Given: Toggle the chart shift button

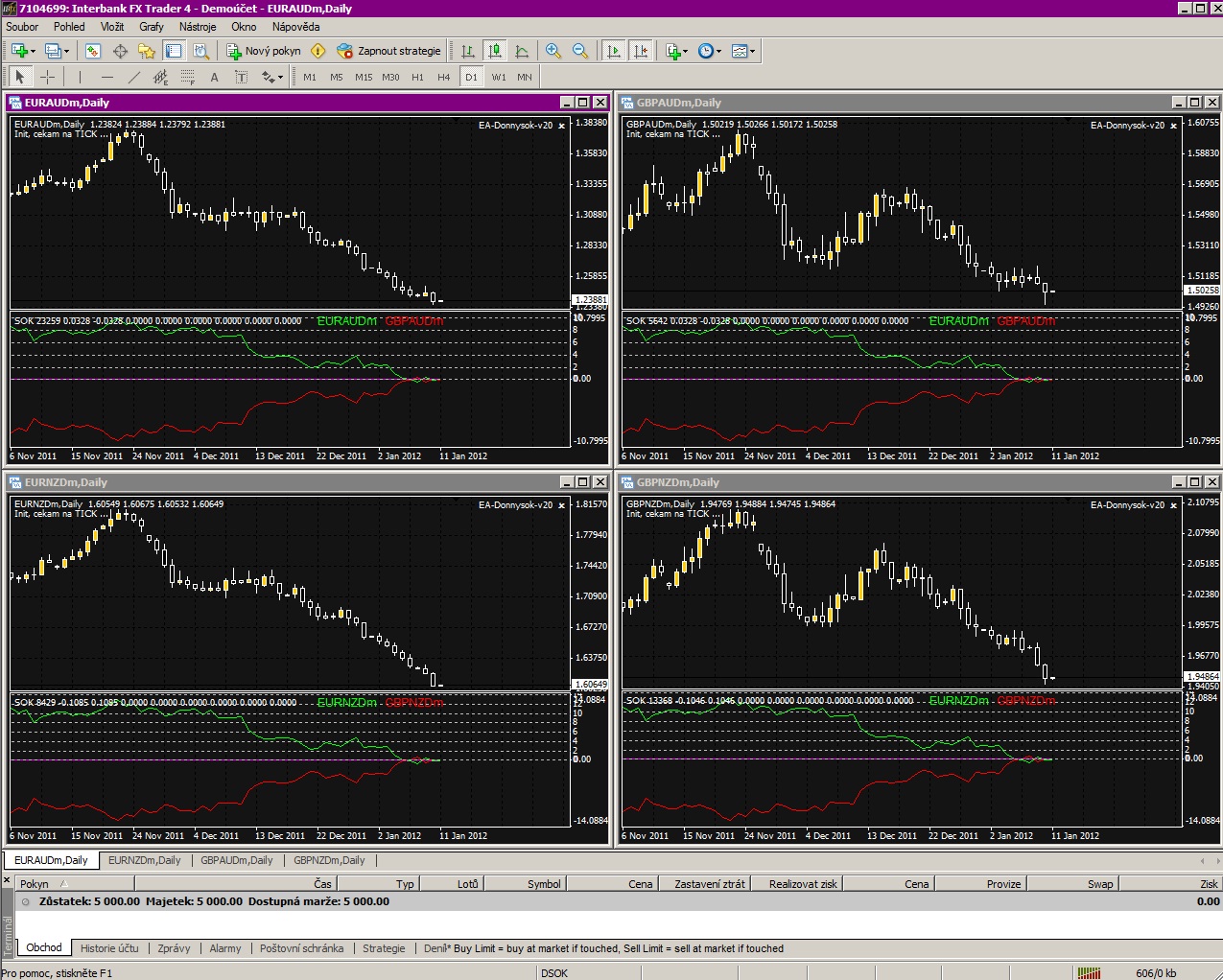Looking at the screenshot, I should 641,51.
